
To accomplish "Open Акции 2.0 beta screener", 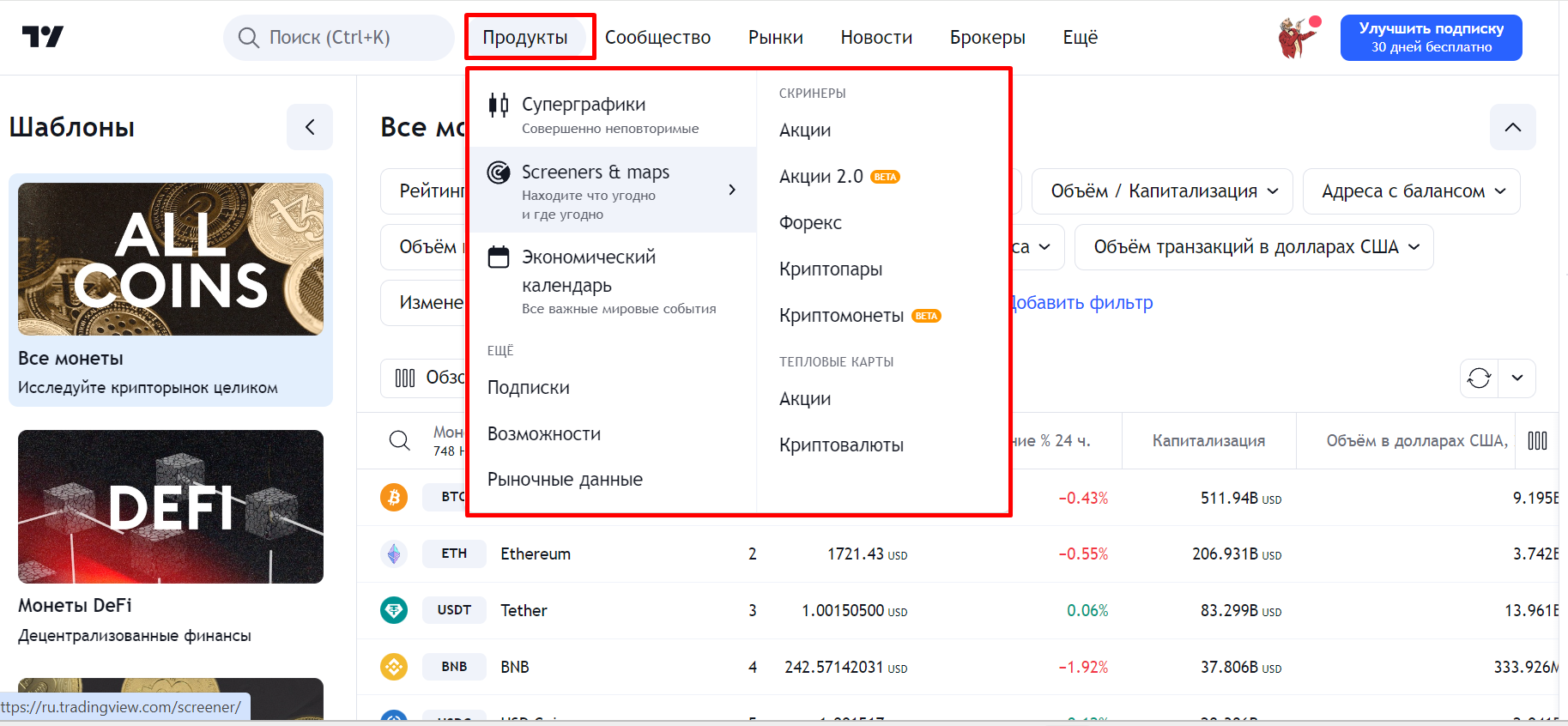I will click(x=838, y=177).
